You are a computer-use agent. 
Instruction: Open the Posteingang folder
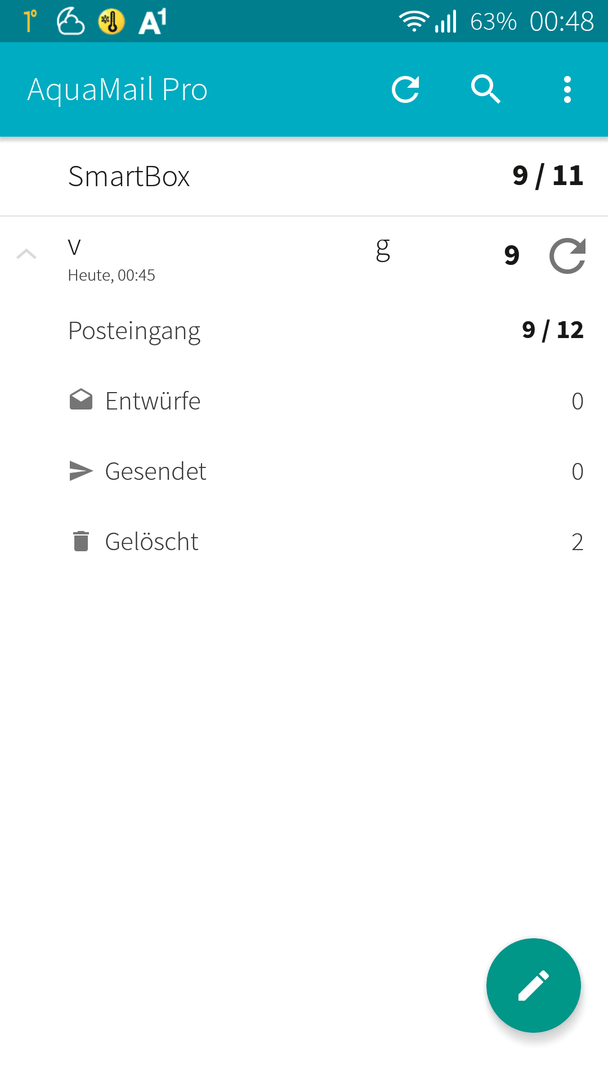point(304,331)
